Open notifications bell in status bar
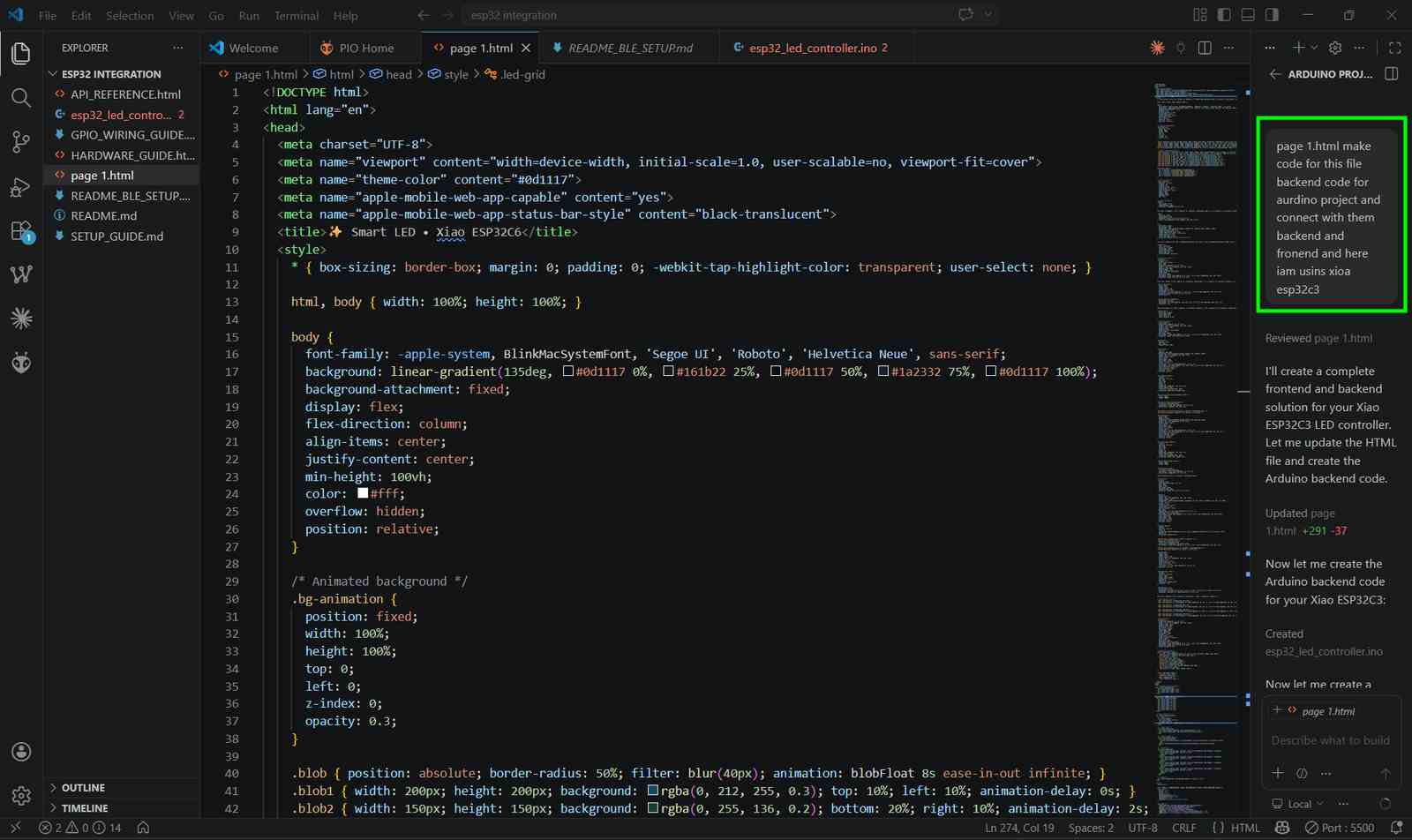 click(1396, 828)
